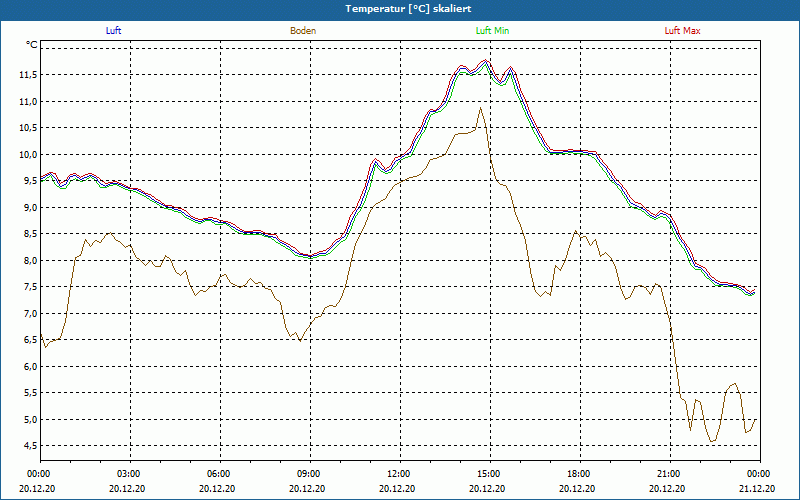Click the '9,5' y-axis value
The image size is (800, 500).
pos(31,181)
